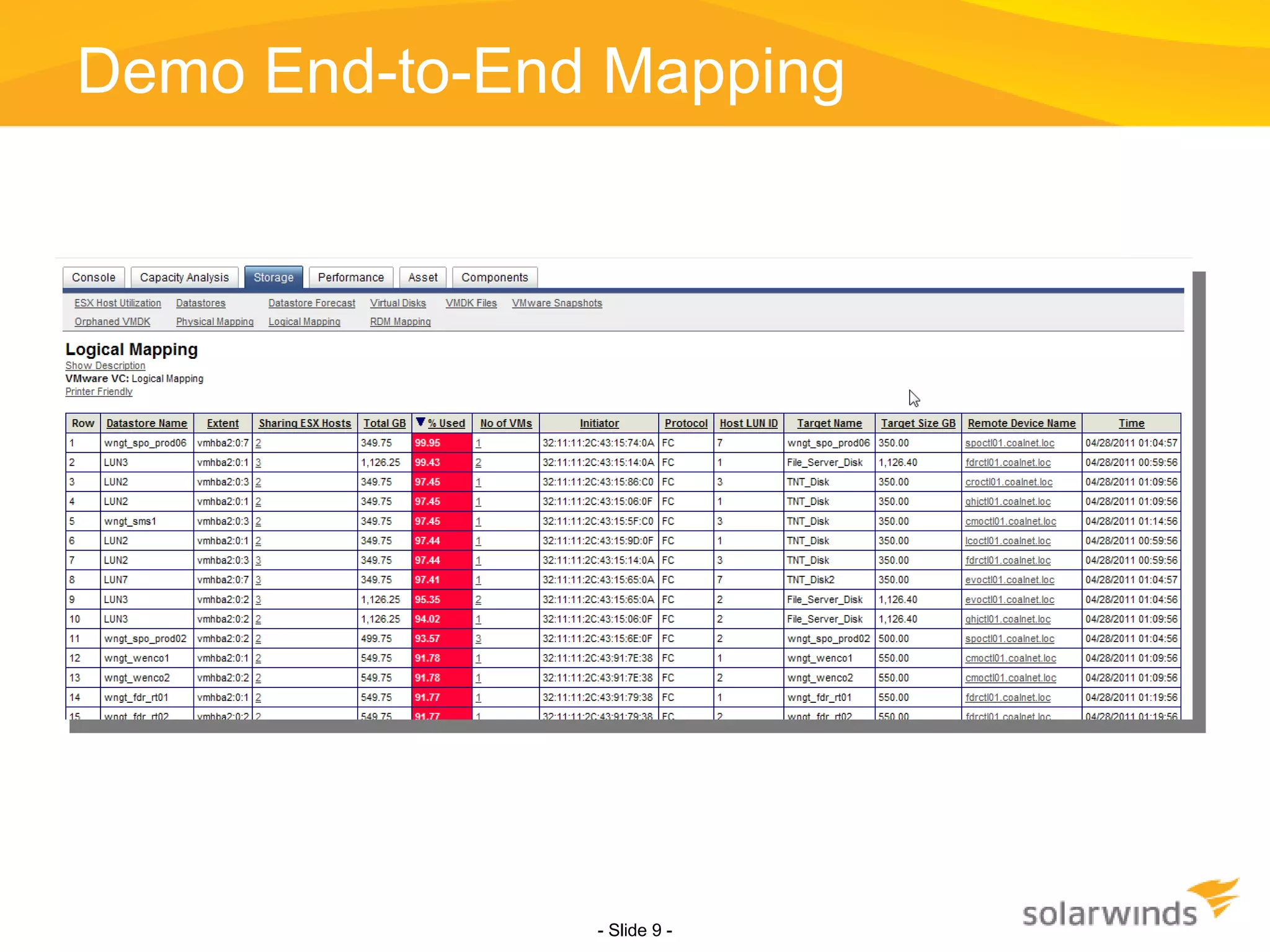The height and width of the screenshot is (952, 1270).
Task: Open croctl01.coalnet.loc device link
Action: [x=1009, y=482]
